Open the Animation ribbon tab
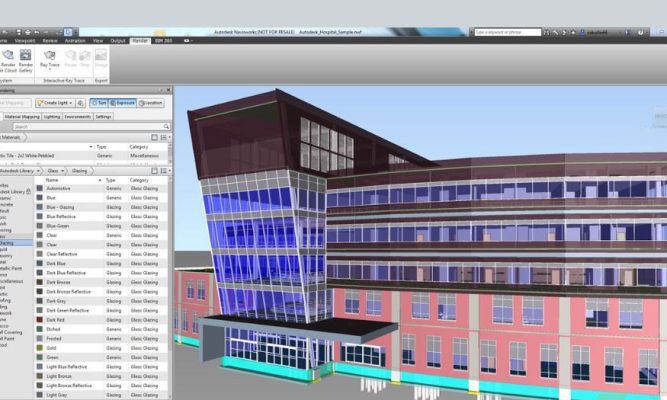667x400 pixels. click(x=75, y=41)
